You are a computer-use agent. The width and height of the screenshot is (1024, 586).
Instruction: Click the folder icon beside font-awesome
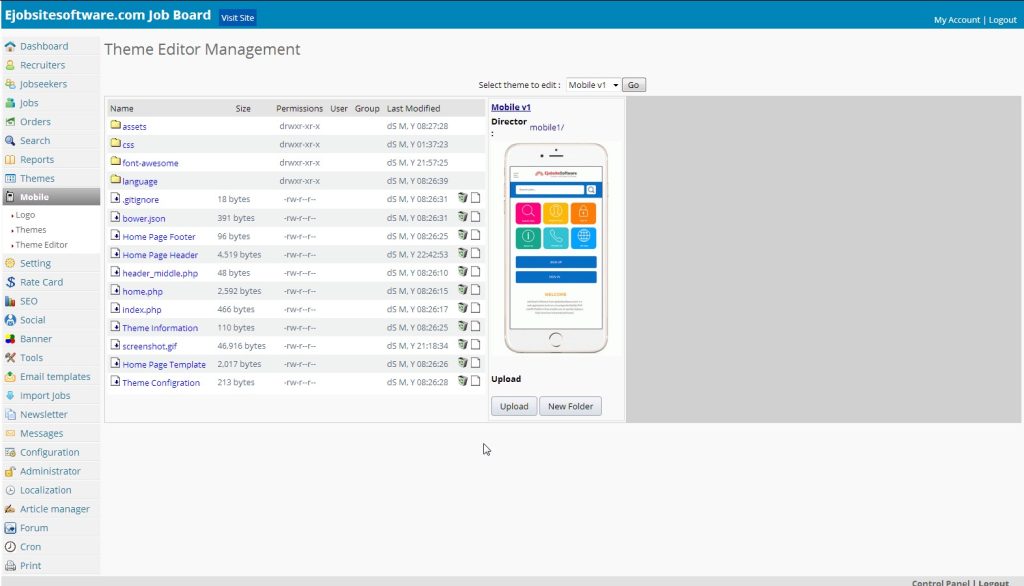coord(116,161)
